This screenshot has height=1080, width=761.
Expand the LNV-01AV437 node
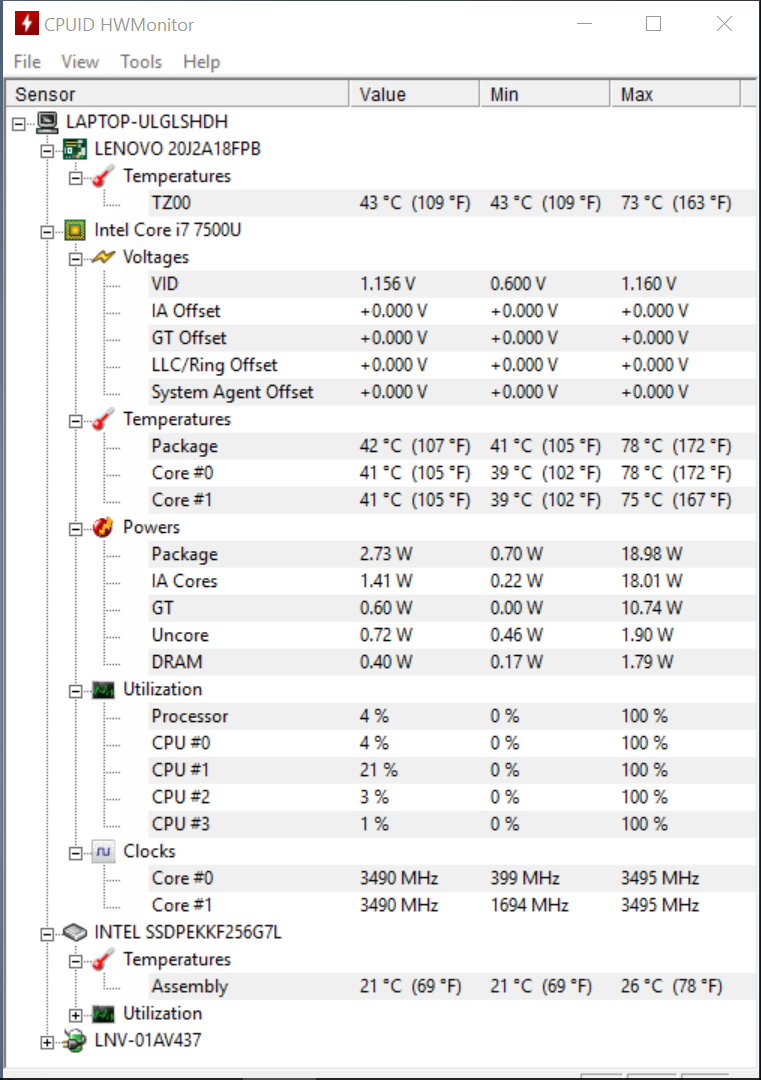(47, 1042)
